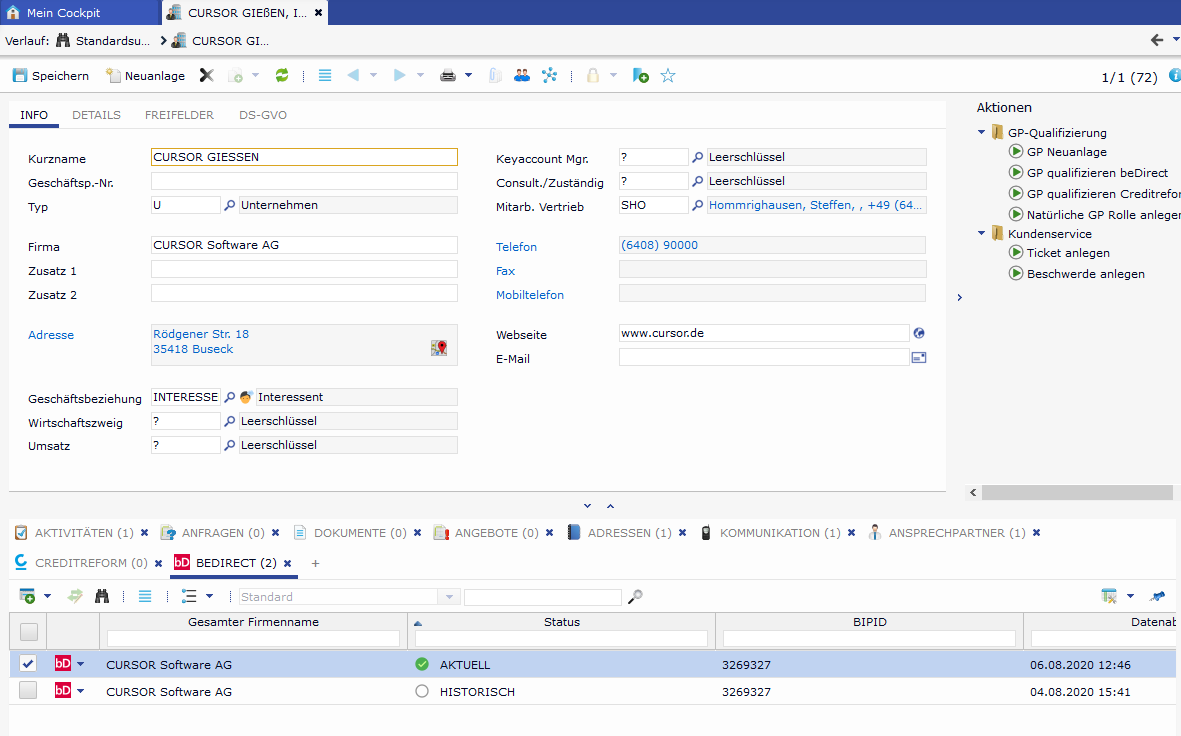The width and height of the screenshot is (1181, 736).
Task: Click the delete X icon in toolbar
Action: (206, 76)
